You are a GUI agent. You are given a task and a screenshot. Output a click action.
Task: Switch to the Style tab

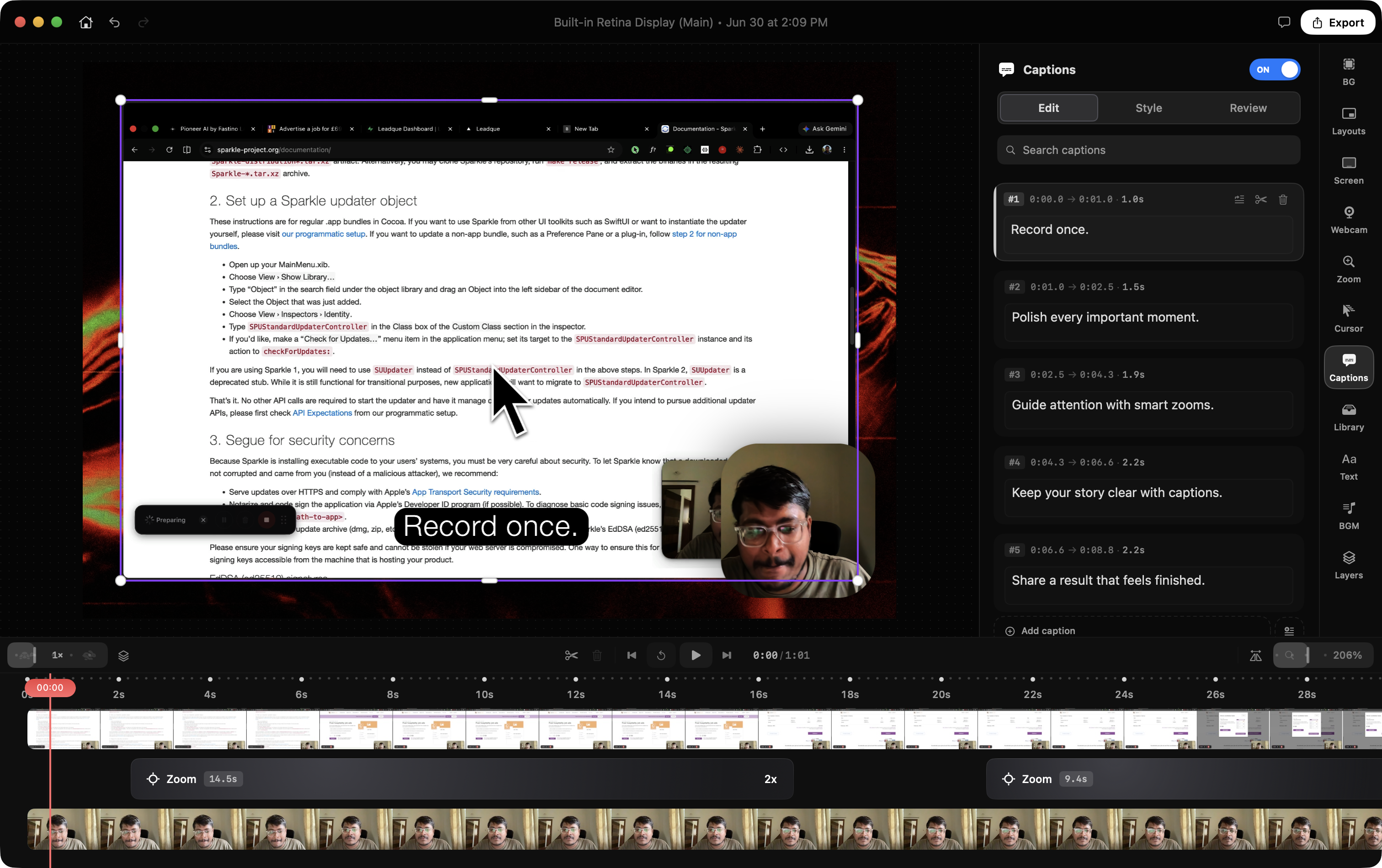tap(1148, 108)
